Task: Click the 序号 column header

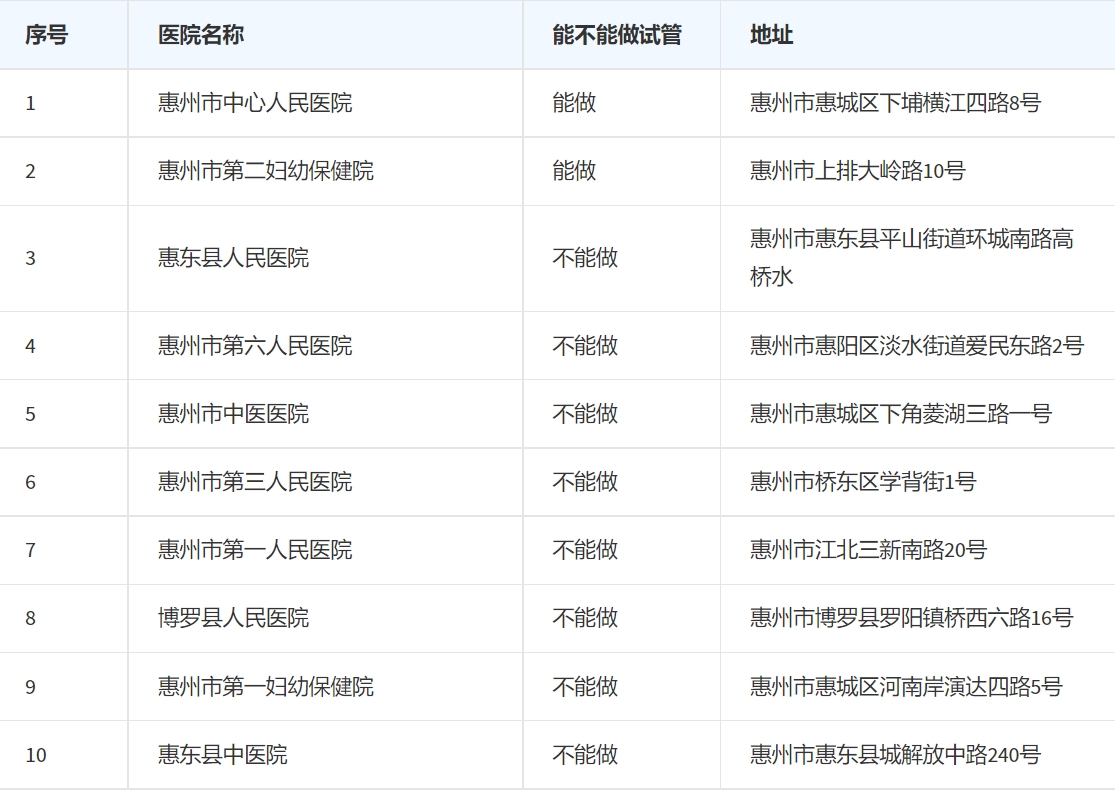Action: pos(46,35)
